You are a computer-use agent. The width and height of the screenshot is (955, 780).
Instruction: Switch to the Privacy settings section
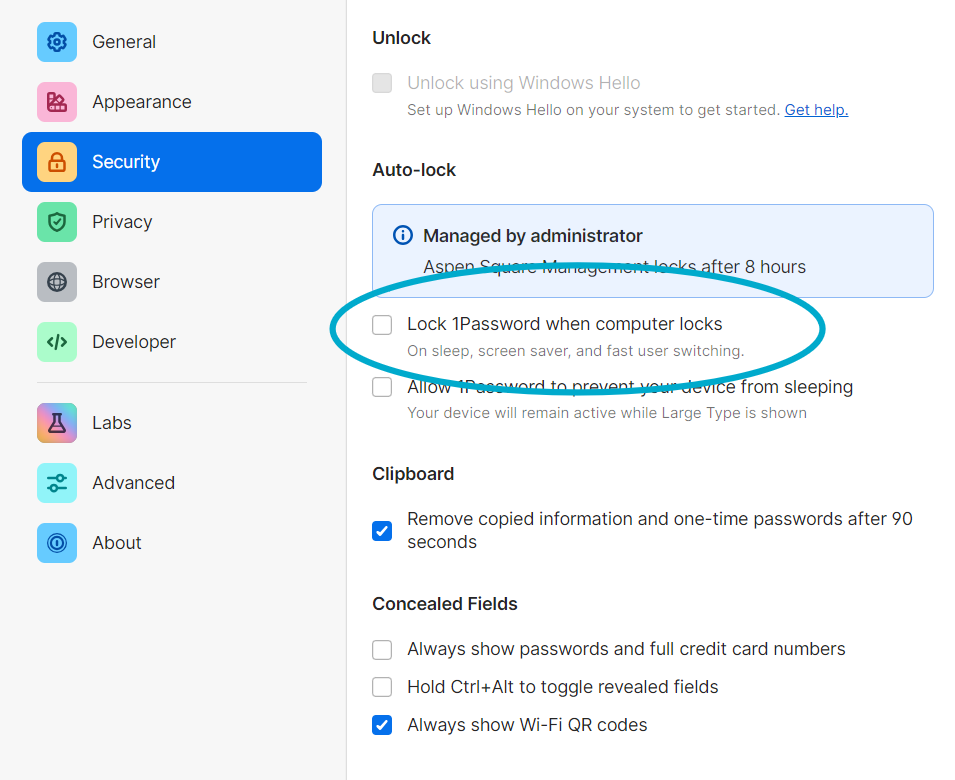(x=122, y=222)
